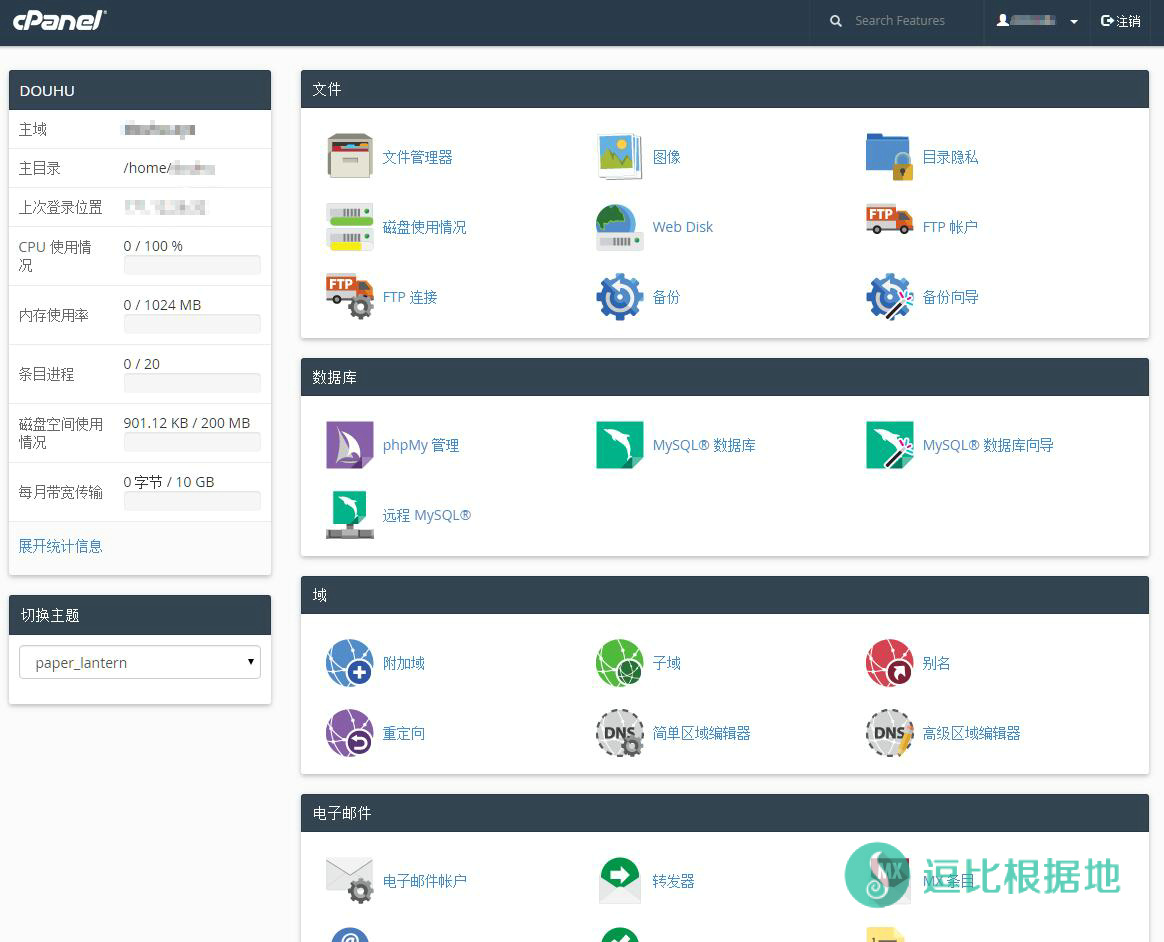Click the Backup (备份) gear icon
The image size is (1164, 942).
(x=619, y=297)
